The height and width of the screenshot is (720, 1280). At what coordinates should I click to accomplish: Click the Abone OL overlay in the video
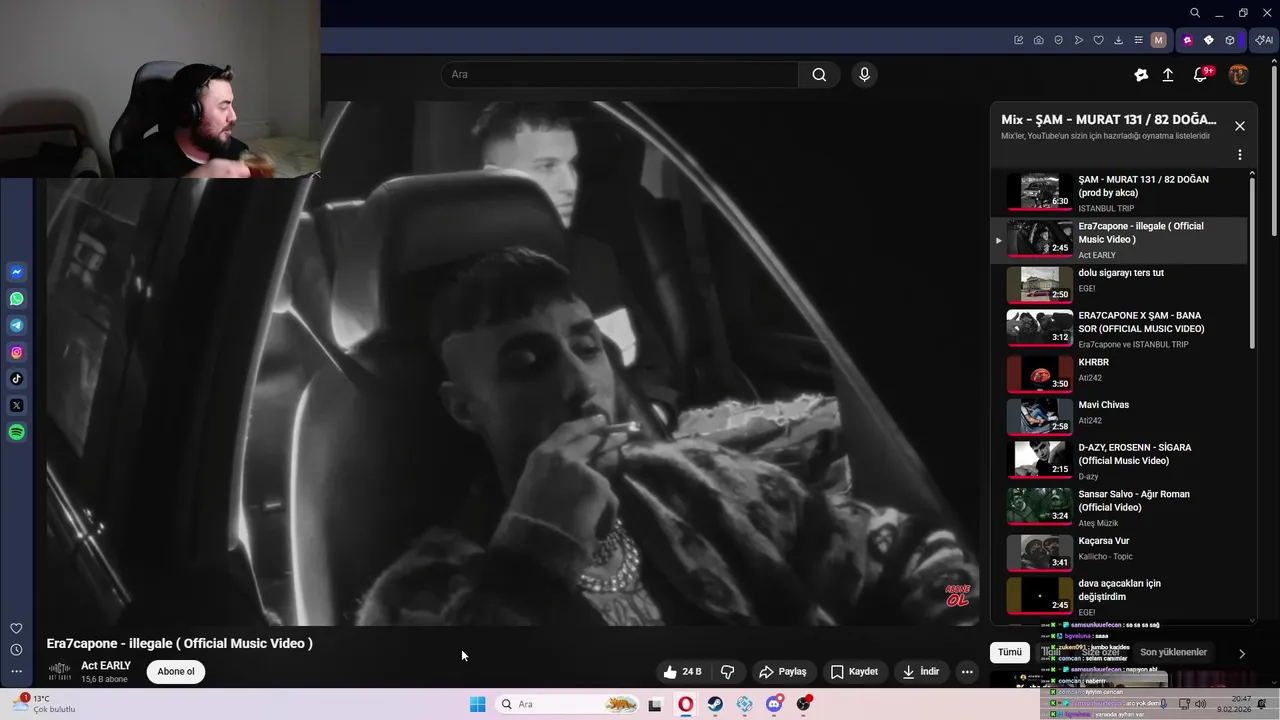[957, 595]
